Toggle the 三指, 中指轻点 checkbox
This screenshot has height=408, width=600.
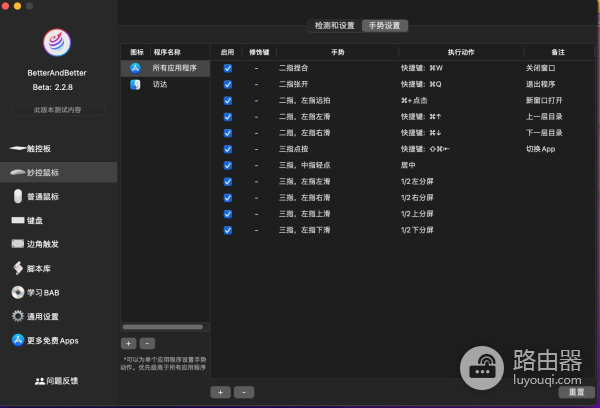point(228,165)
